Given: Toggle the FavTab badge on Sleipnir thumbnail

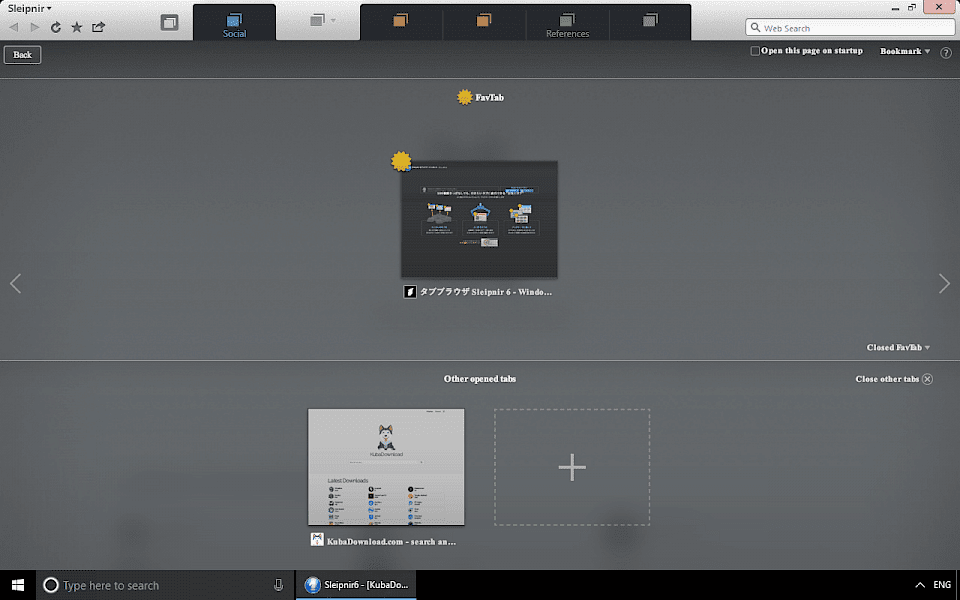Looking at the screenshot, I should point(401,161).
